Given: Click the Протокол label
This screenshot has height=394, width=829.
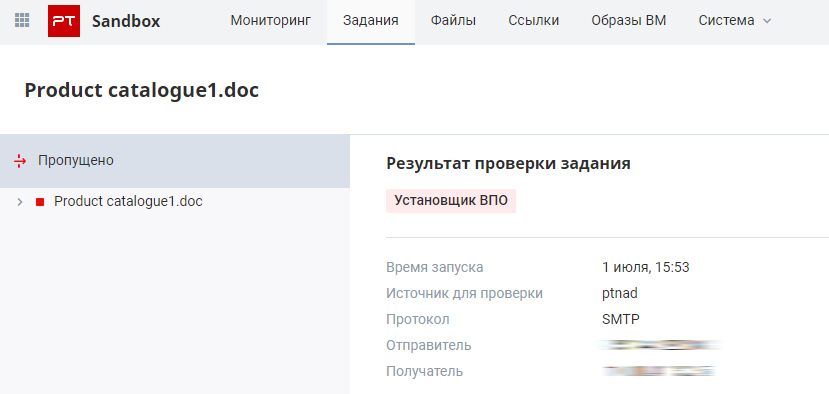Looking at the screenshot, I should [418, 319].
